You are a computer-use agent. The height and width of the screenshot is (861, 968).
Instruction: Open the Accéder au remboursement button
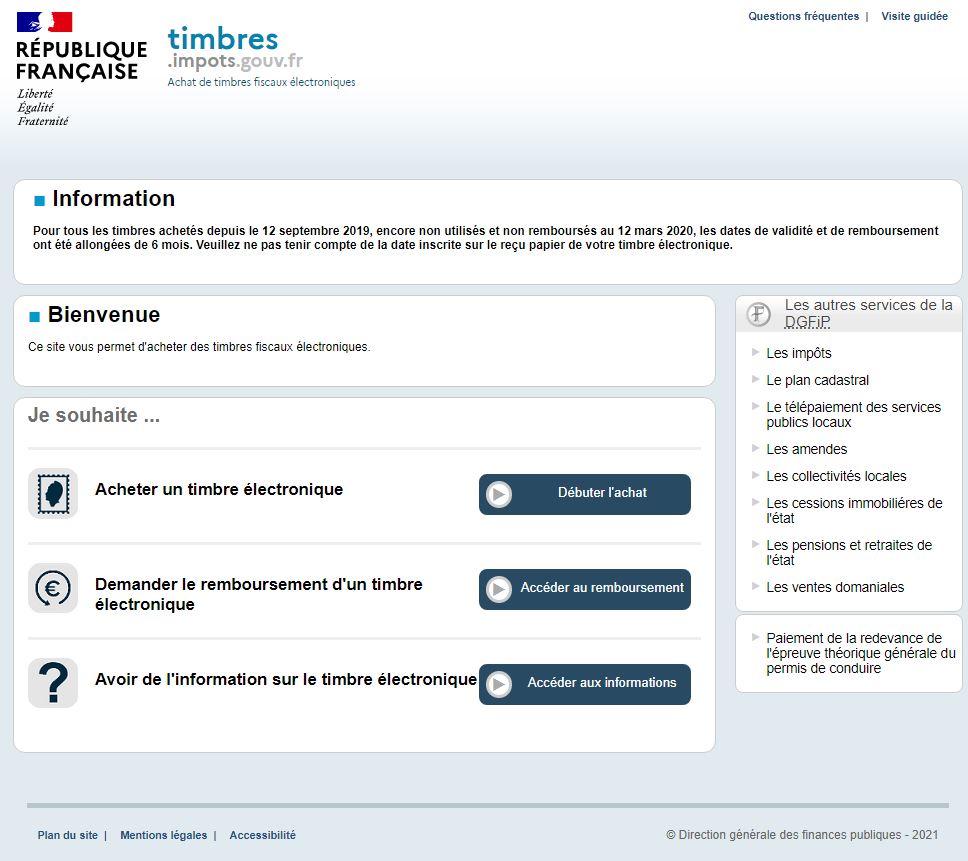(x=585, y=589)
